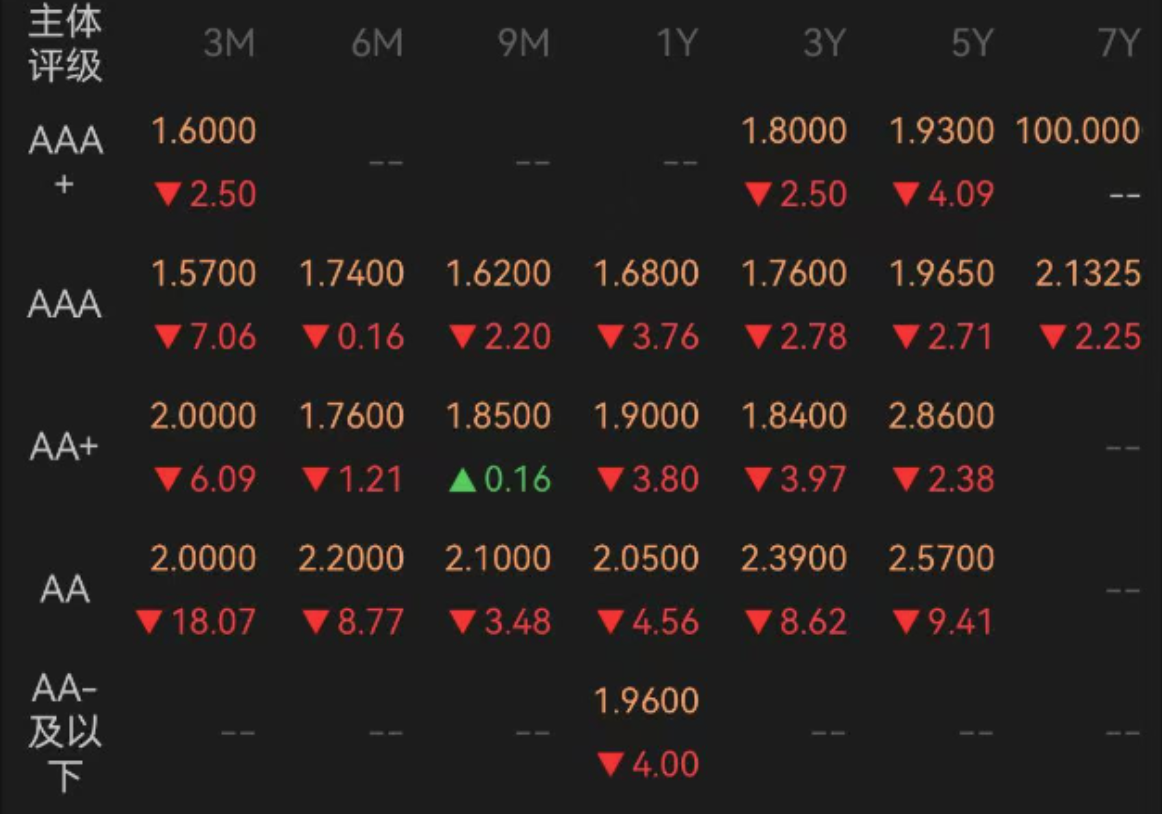
Task: Click the red down arrow beside 9.41
Action: click(x=906, y=622)
